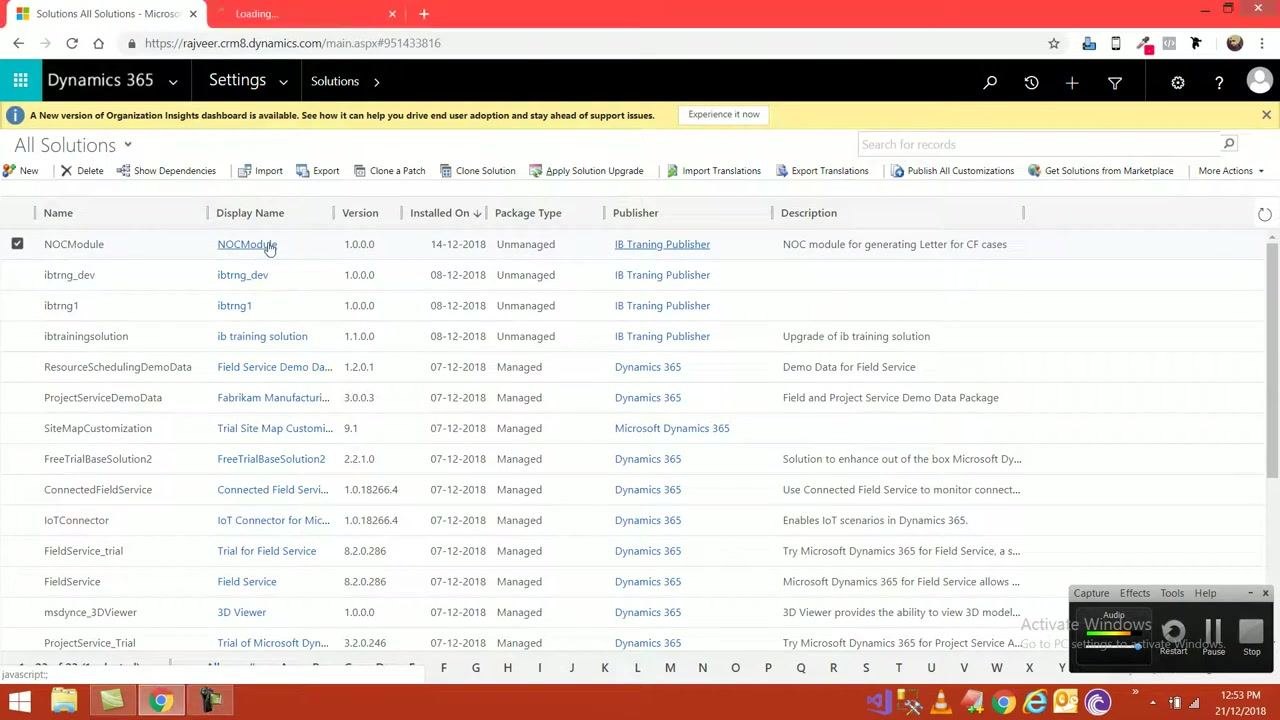Open Get Solutions from Marketplace
The width and height of the screenshot is (1280, 720).
click(1100, 171)
